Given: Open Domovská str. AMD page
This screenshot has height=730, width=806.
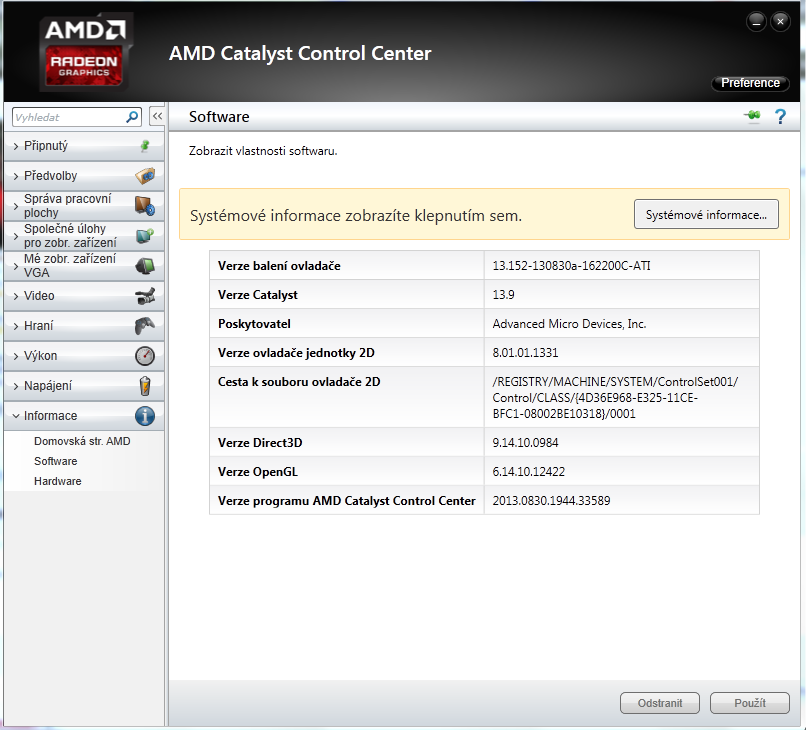Looking at the screenshot, I should tap(82, 441).
